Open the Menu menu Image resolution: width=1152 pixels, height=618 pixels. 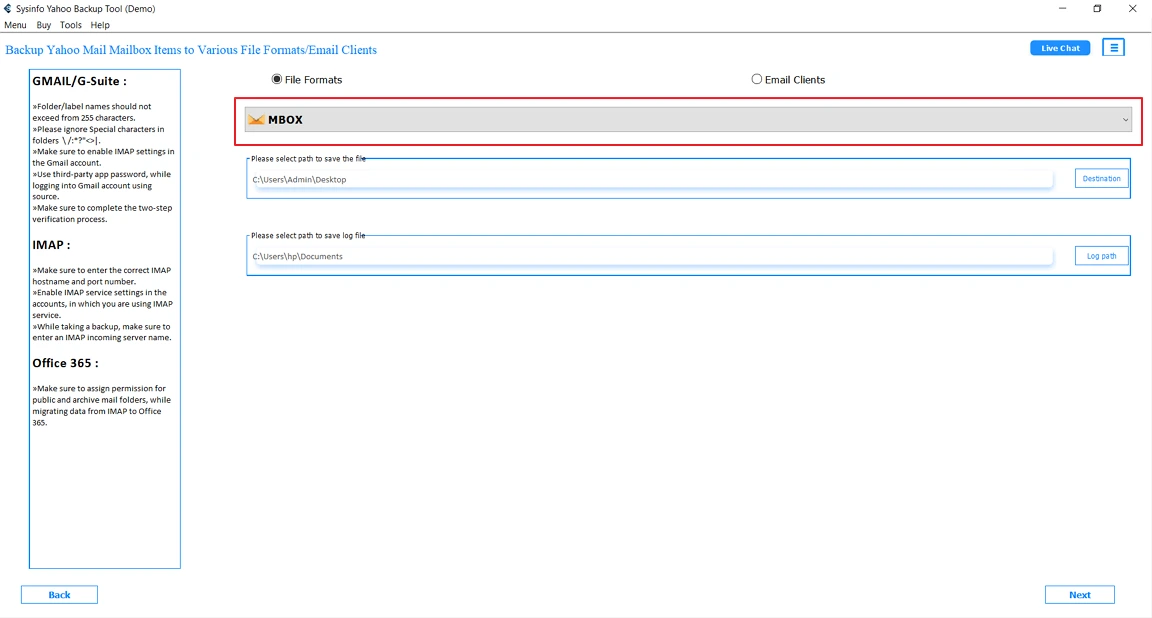pyautogui.click(x=15, y=25)
